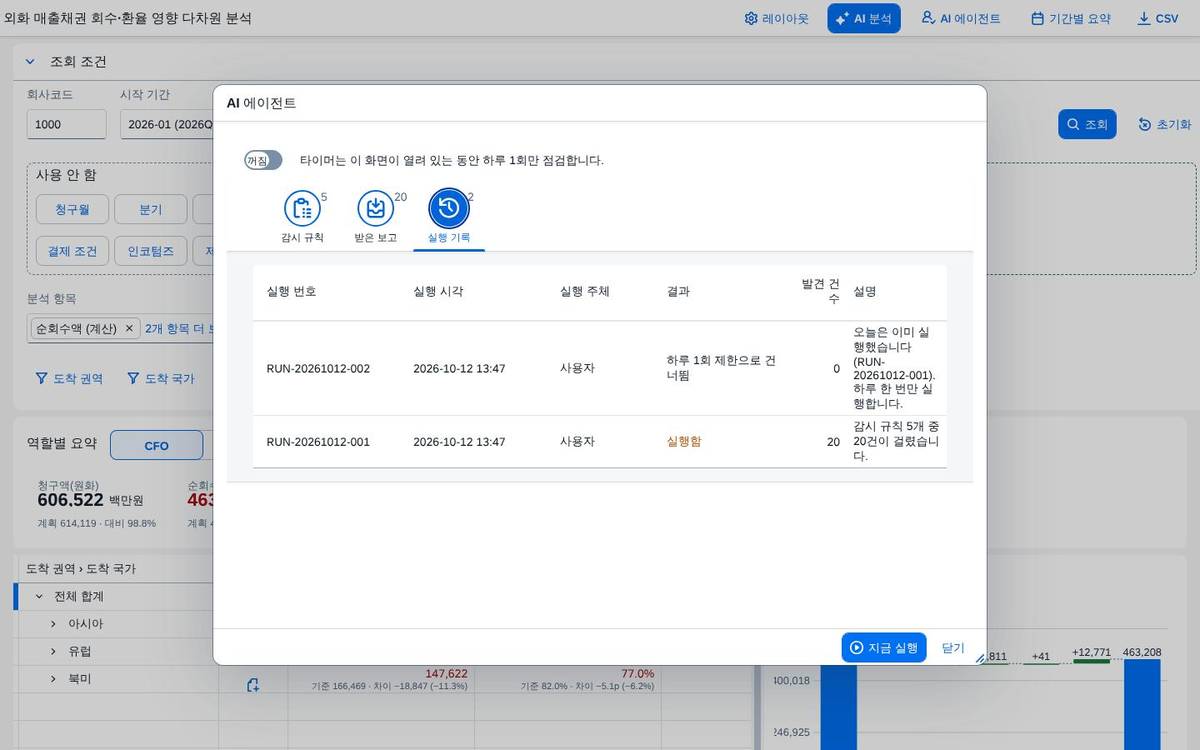The image size is (1200, 750).
Task: Switch to the 실행 기록 tab icon
Action: point(449,208)
